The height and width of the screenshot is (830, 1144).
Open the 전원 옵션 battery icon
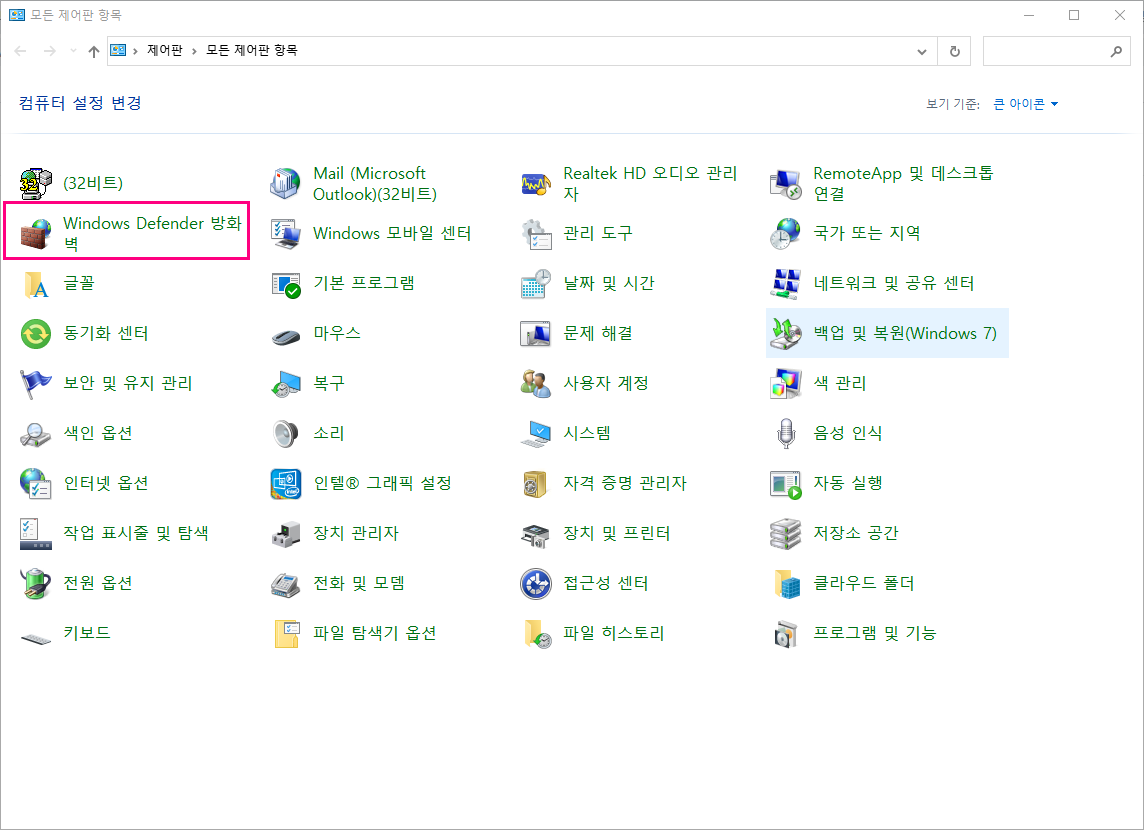pos(36,583)
